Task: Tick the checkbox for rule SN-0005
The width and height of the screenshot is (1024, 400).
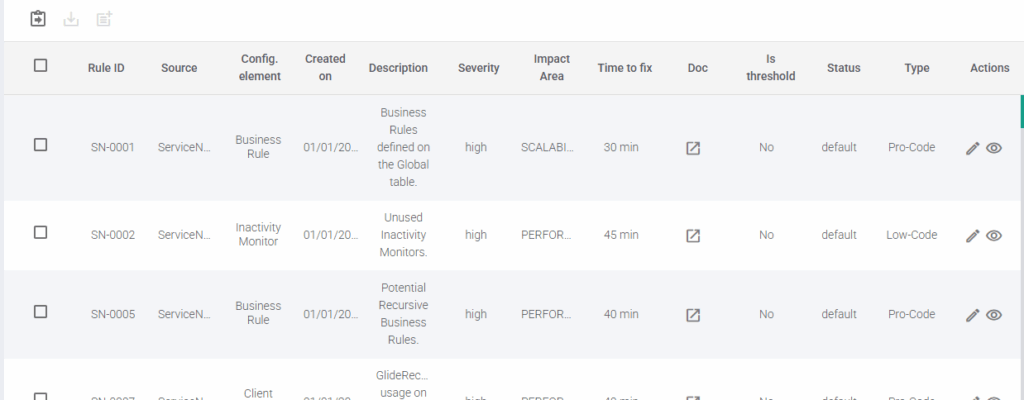Action: pyautogui.click(x=41, y=312)
